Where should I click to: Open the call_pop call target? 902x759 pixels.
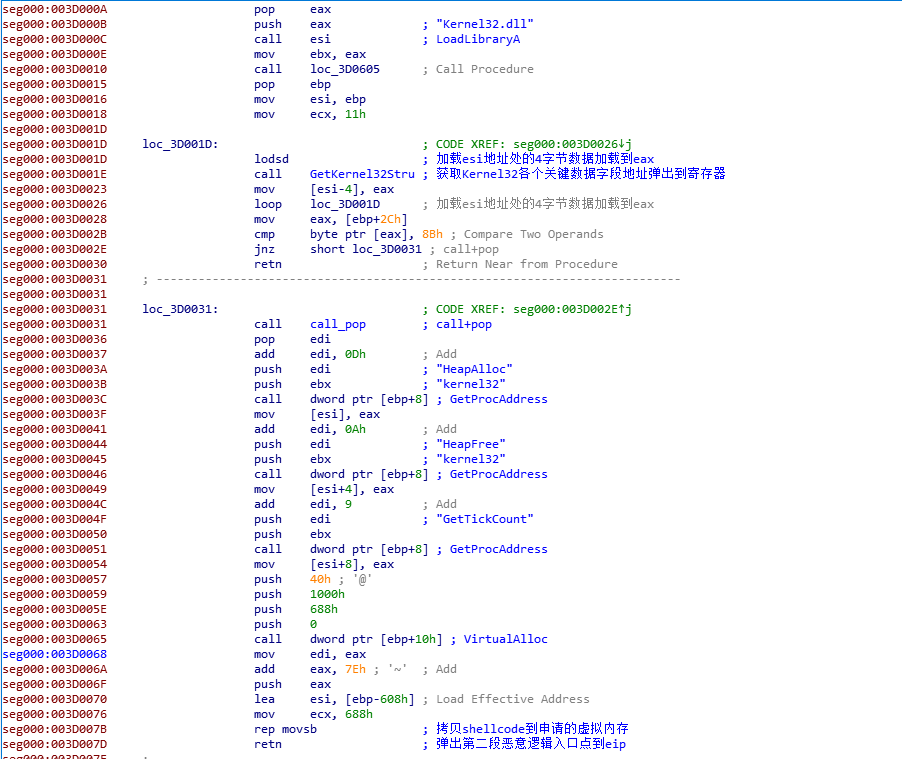[338, 324]
